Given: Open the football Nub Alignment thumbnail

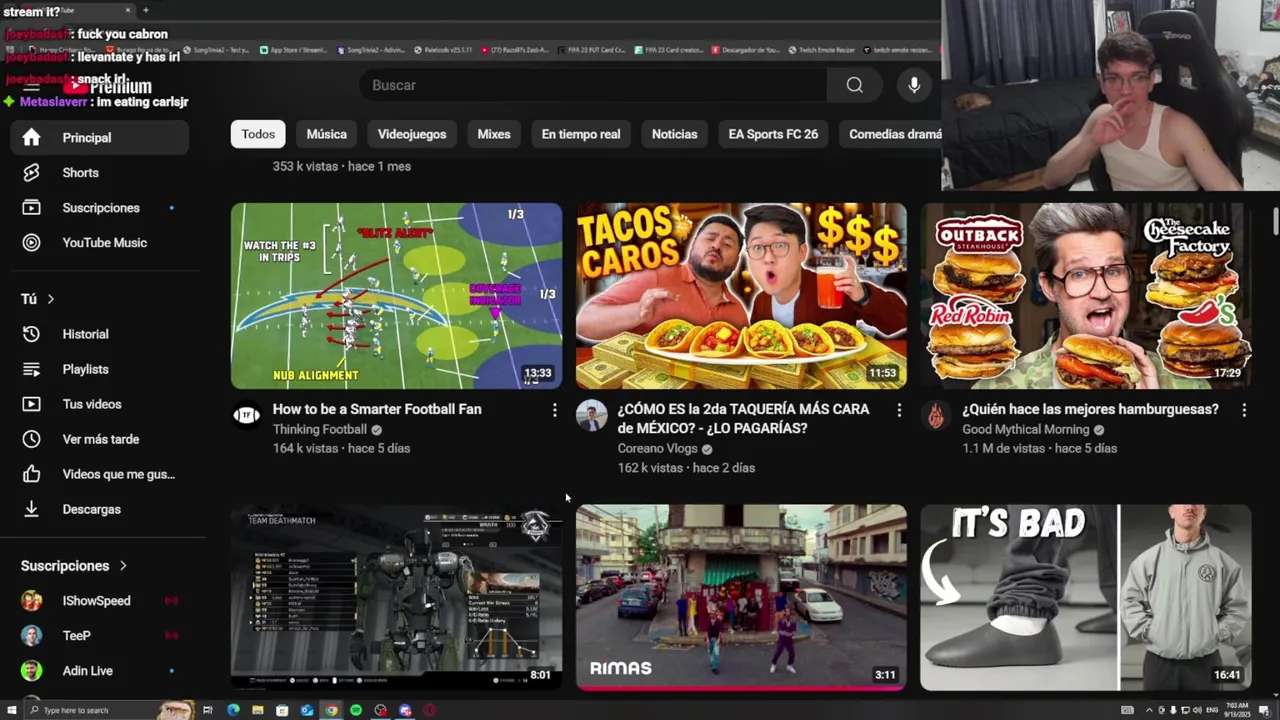Looking at the screenshot, I should 397,296.
